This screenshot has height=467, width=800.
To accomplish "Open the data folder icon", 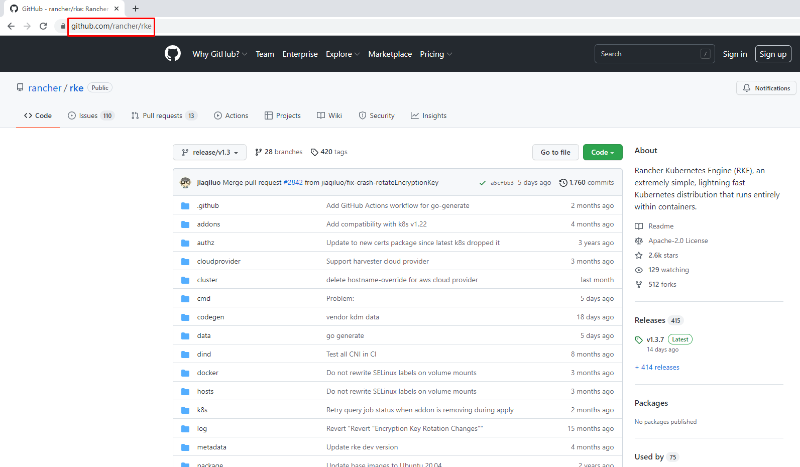I will tap(185, 336).
